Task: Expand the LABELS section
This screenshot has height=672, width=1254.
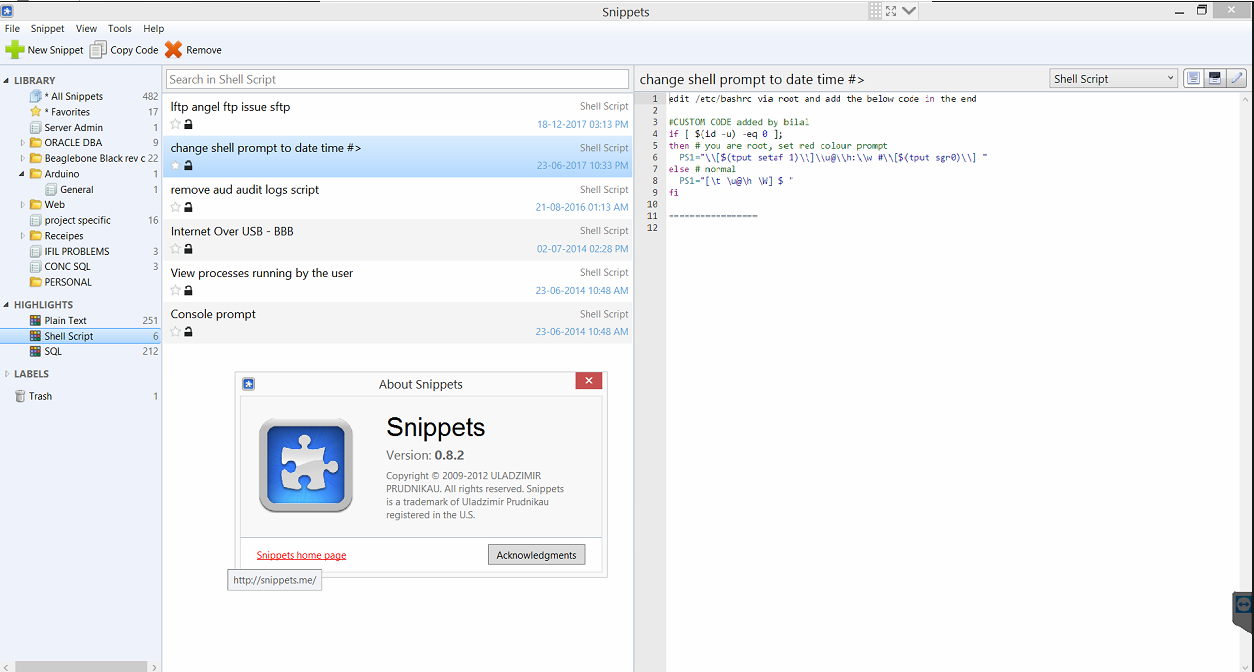Action: (7, 374)
